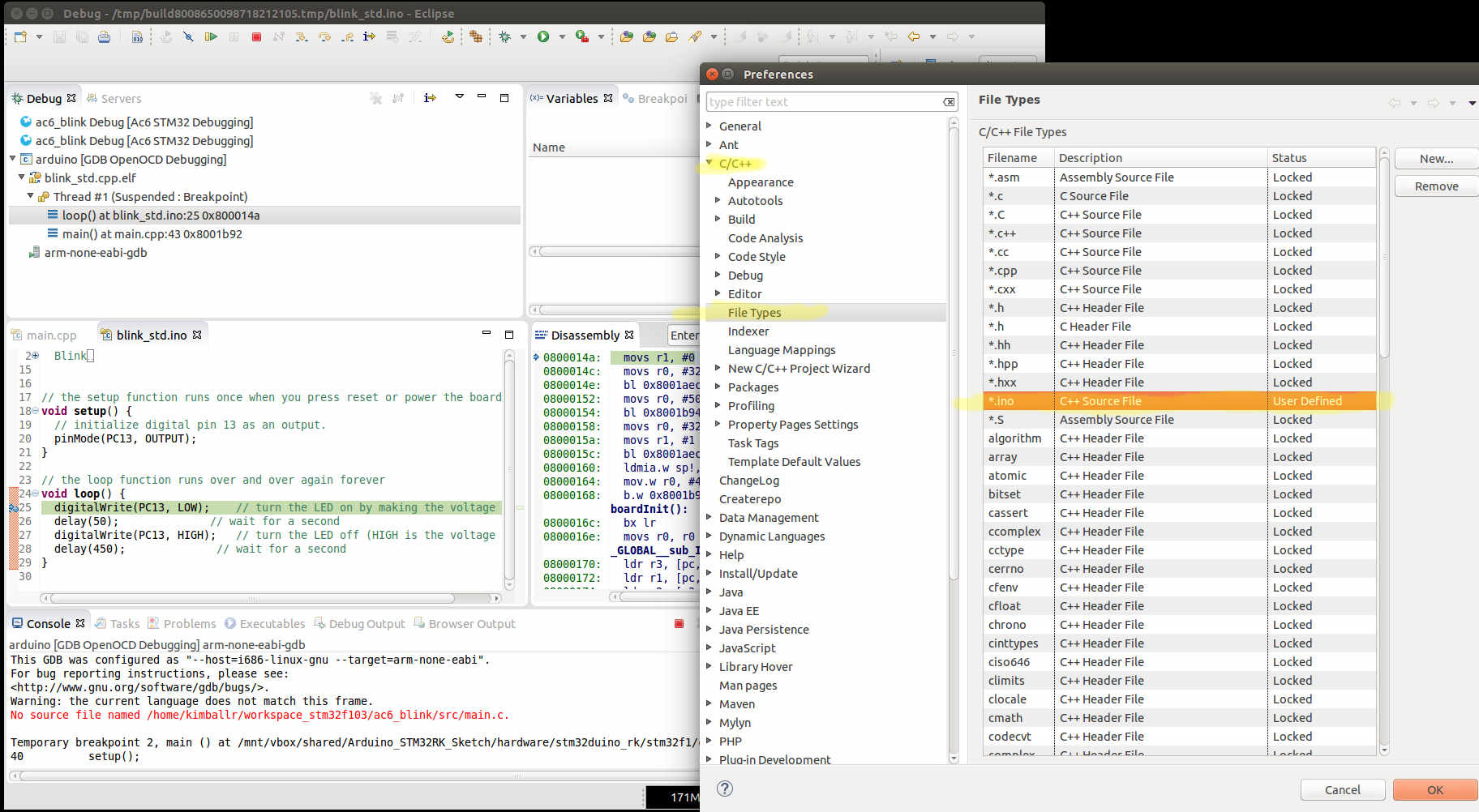Viewport: 1479px width, 812px height.
Task: Click the New... button in File Types
Action: point(1436,159)
